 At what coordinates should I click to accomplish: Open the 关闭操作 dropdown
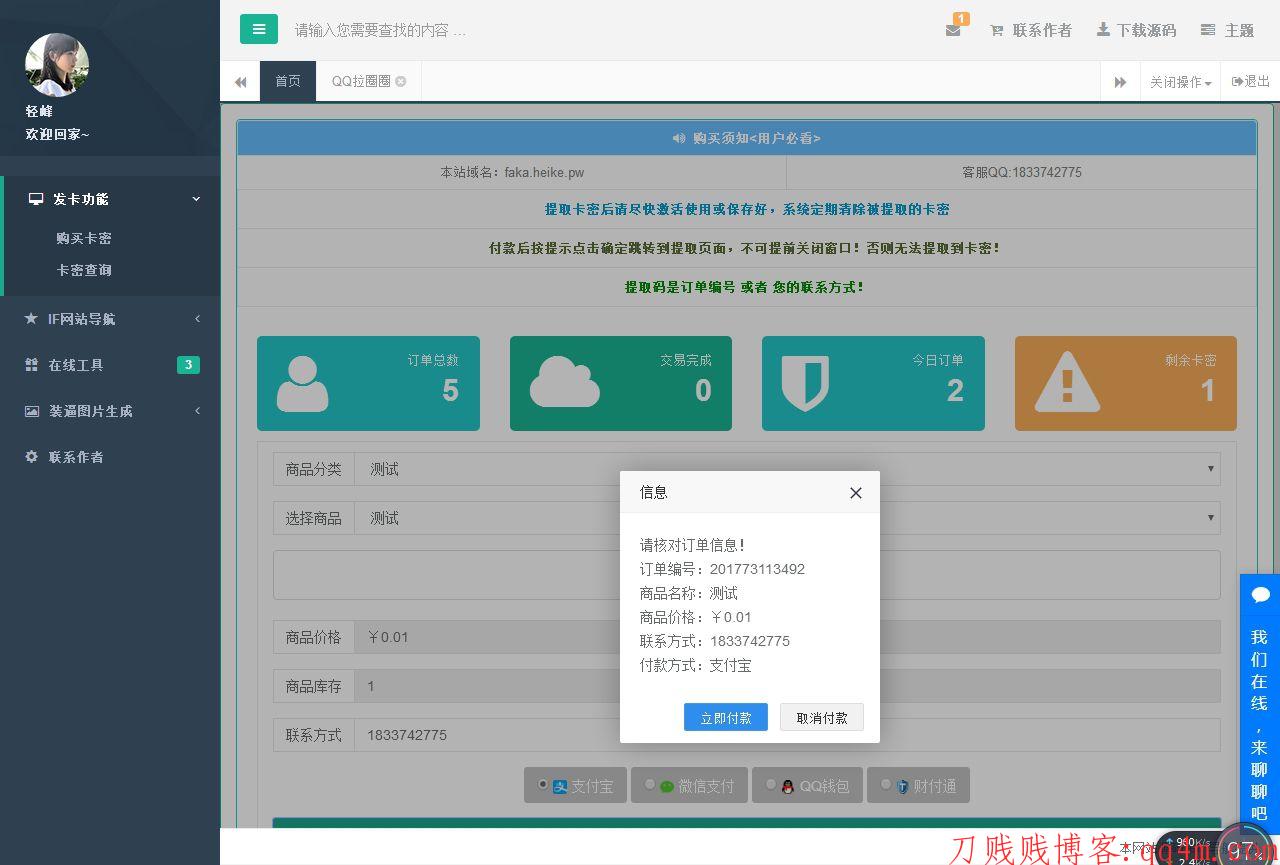[1180, 82]
